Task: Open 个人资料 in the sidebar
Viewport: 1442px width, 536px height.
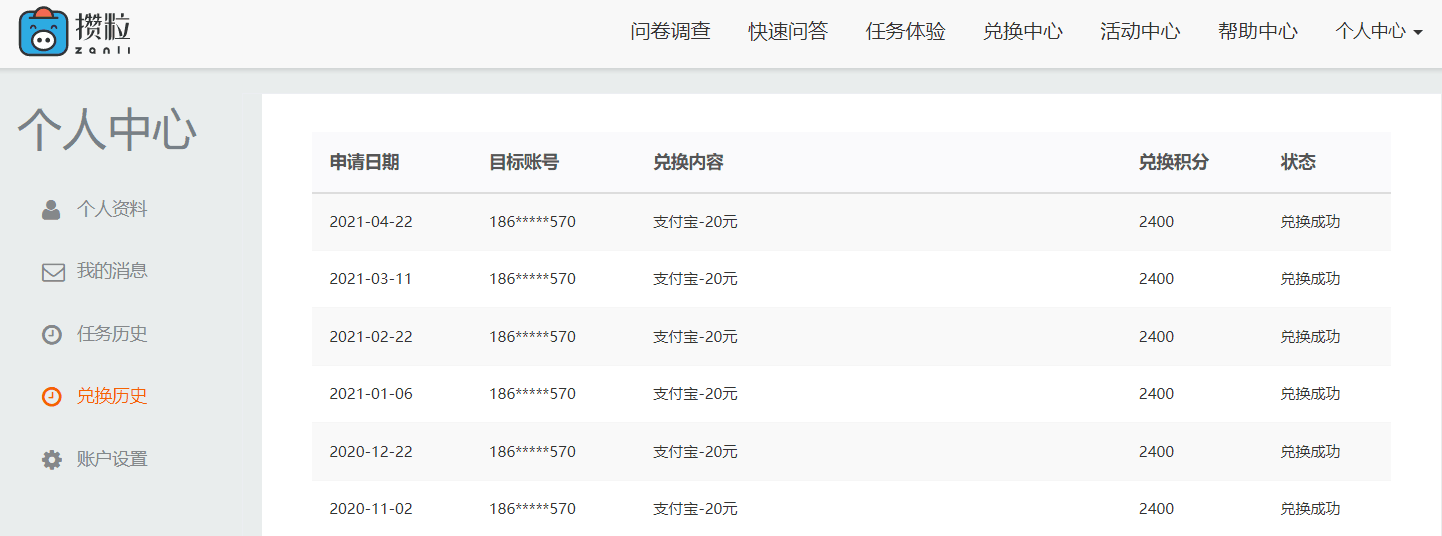Action: coord(112,209)
